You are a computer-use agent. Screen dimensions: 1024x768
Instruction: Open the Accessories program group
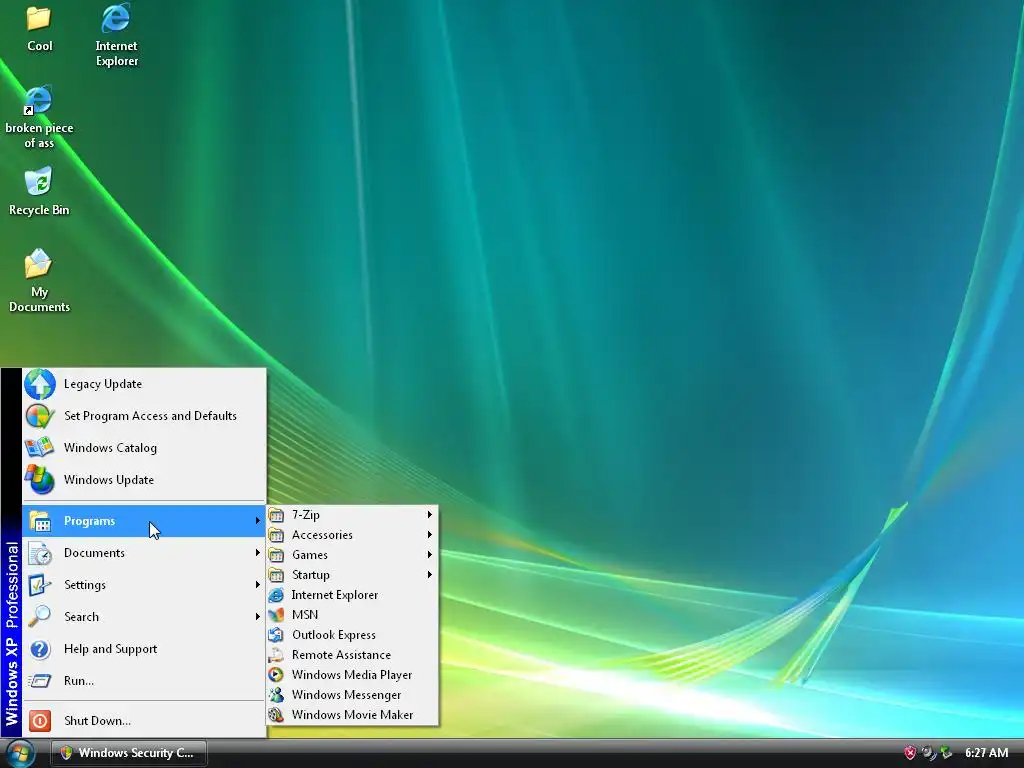coord(352,535)
